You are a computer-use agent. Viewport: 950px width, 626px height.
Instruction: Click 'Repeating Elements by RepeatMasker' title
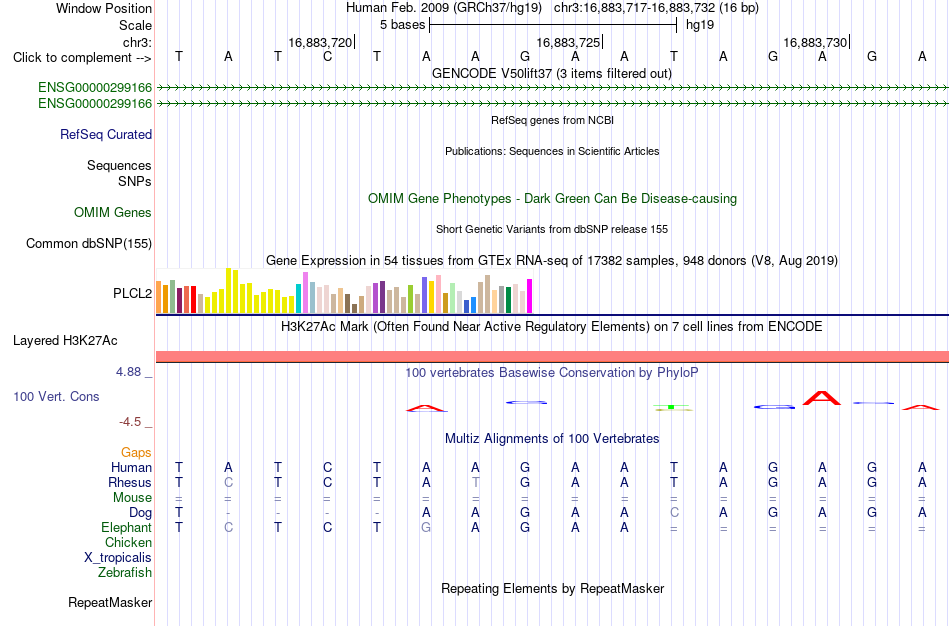[x=553, y=588]
